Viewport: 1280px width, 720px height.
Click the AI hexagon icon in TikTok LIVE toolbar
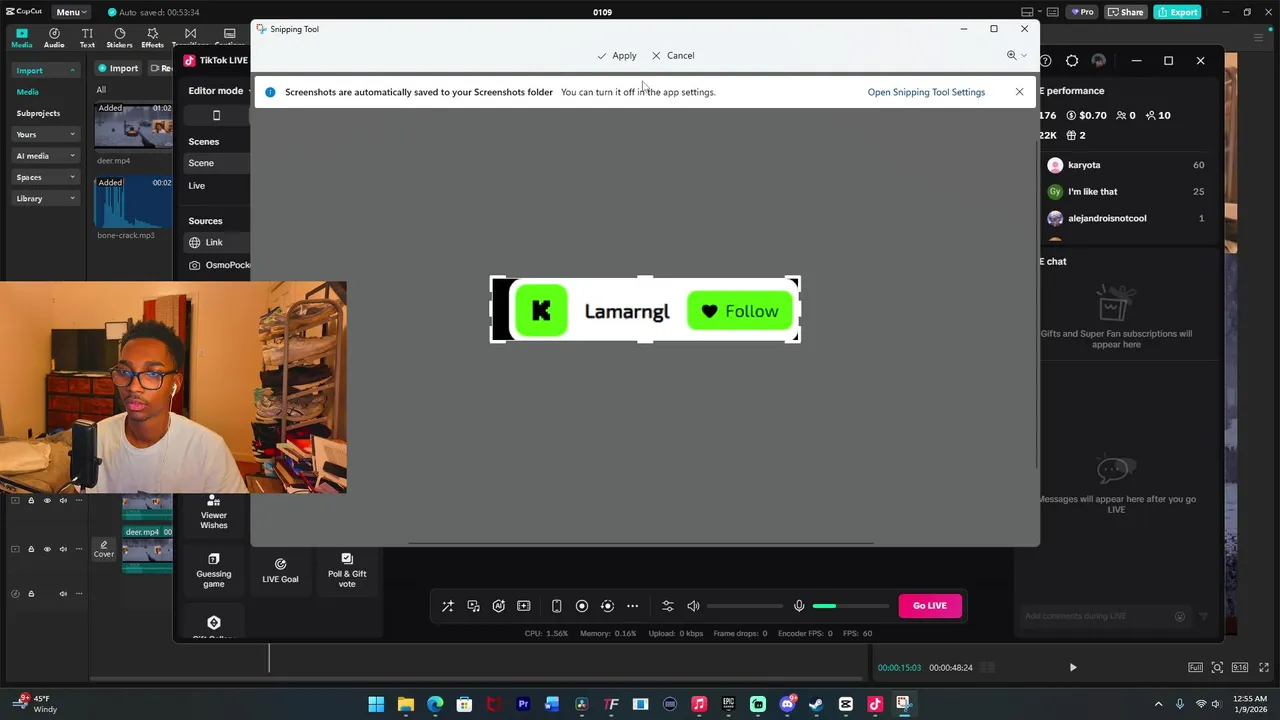(x=498, y=606)
